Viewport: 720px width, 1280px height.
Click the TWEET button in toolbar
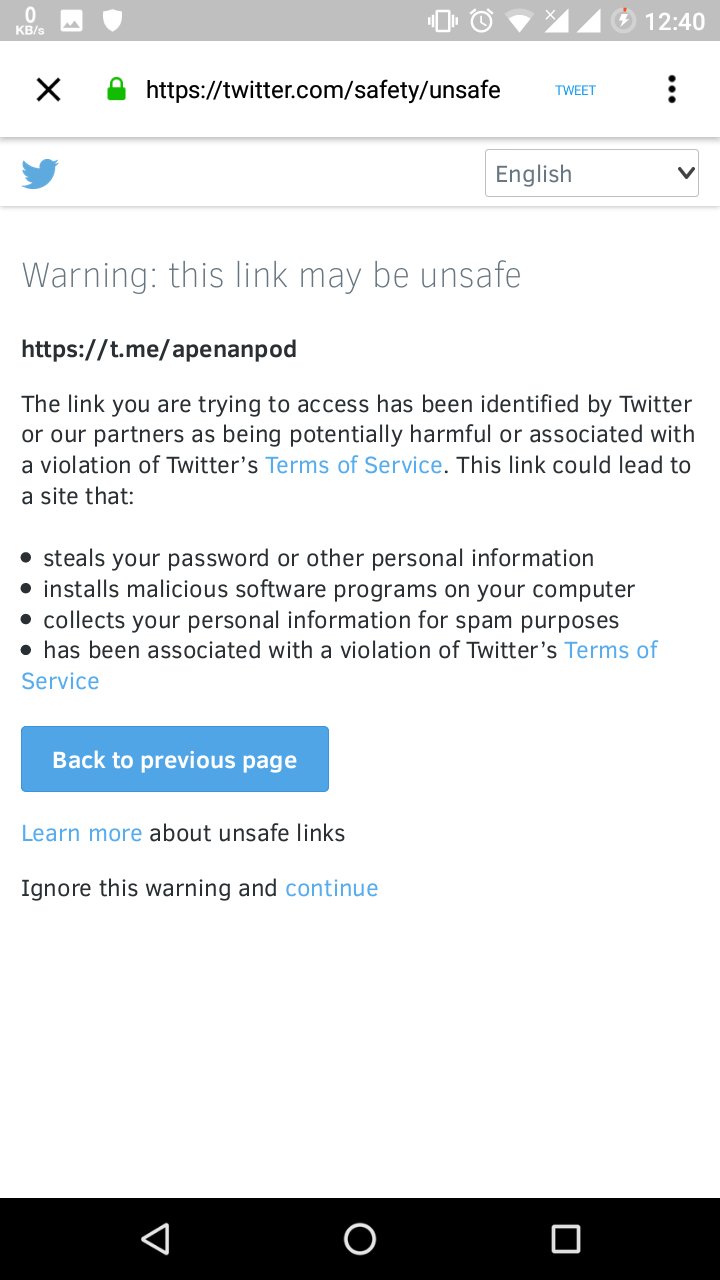pyautogui.click(x=575, y=90)
